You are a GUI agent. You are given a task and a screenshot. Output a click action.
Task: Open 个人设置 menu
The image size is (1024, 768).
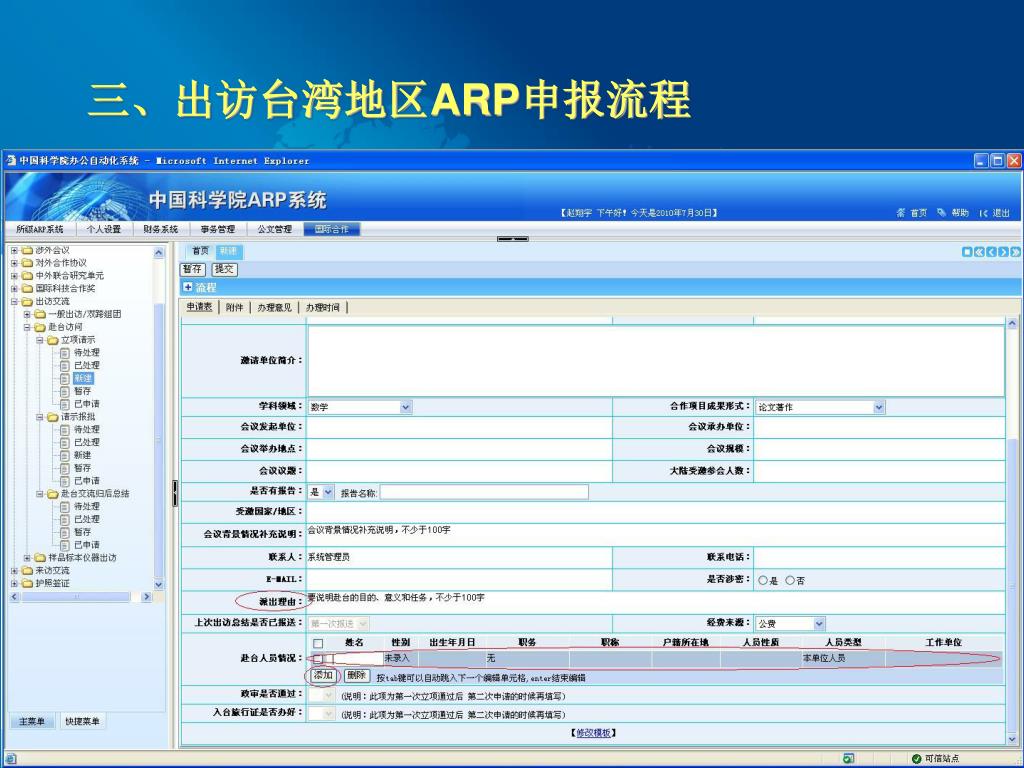point(104,229)
